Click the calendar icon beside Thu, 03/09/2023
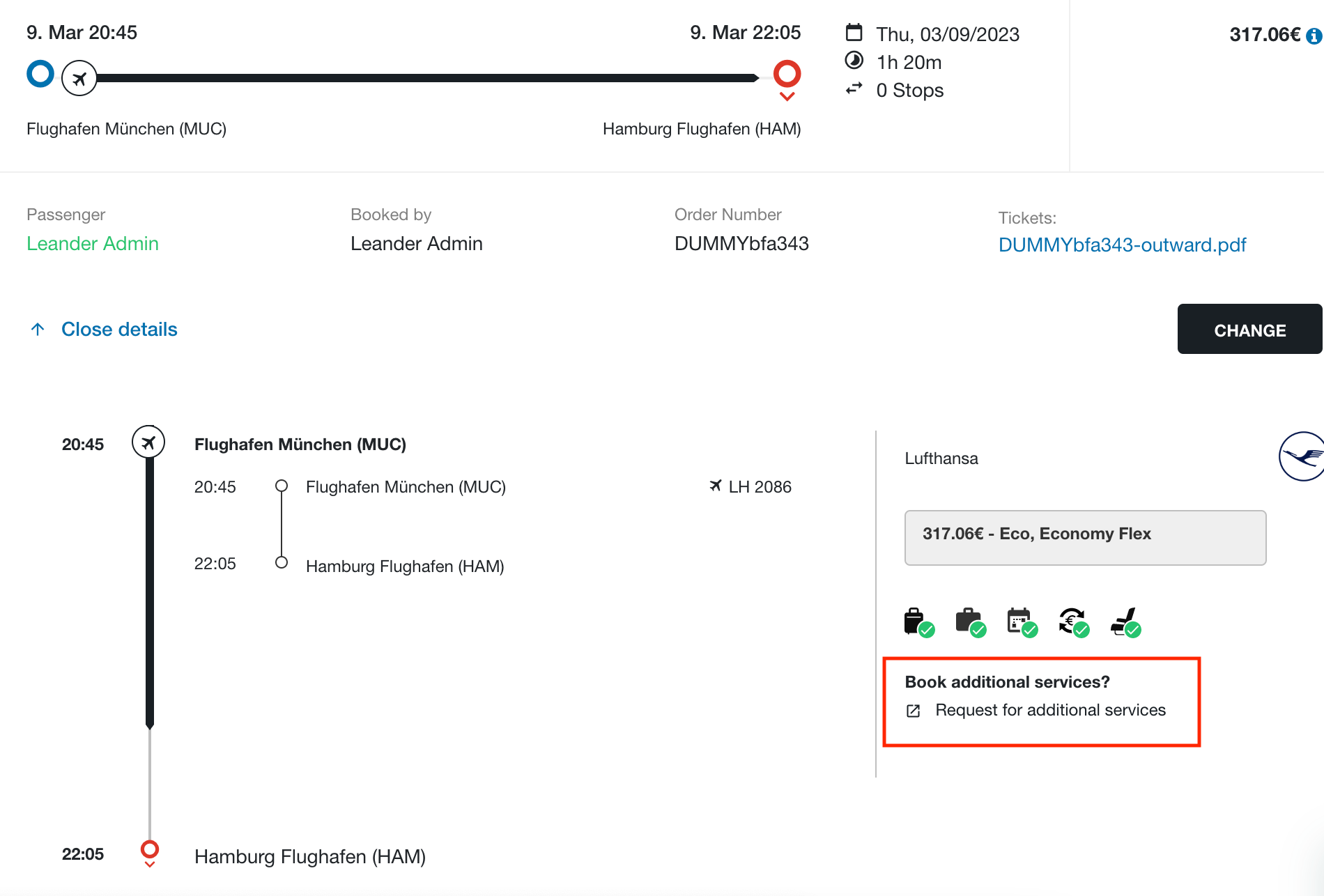This screenshot has width=1324, height=896. pyautogui.click(x=854, y=33)
